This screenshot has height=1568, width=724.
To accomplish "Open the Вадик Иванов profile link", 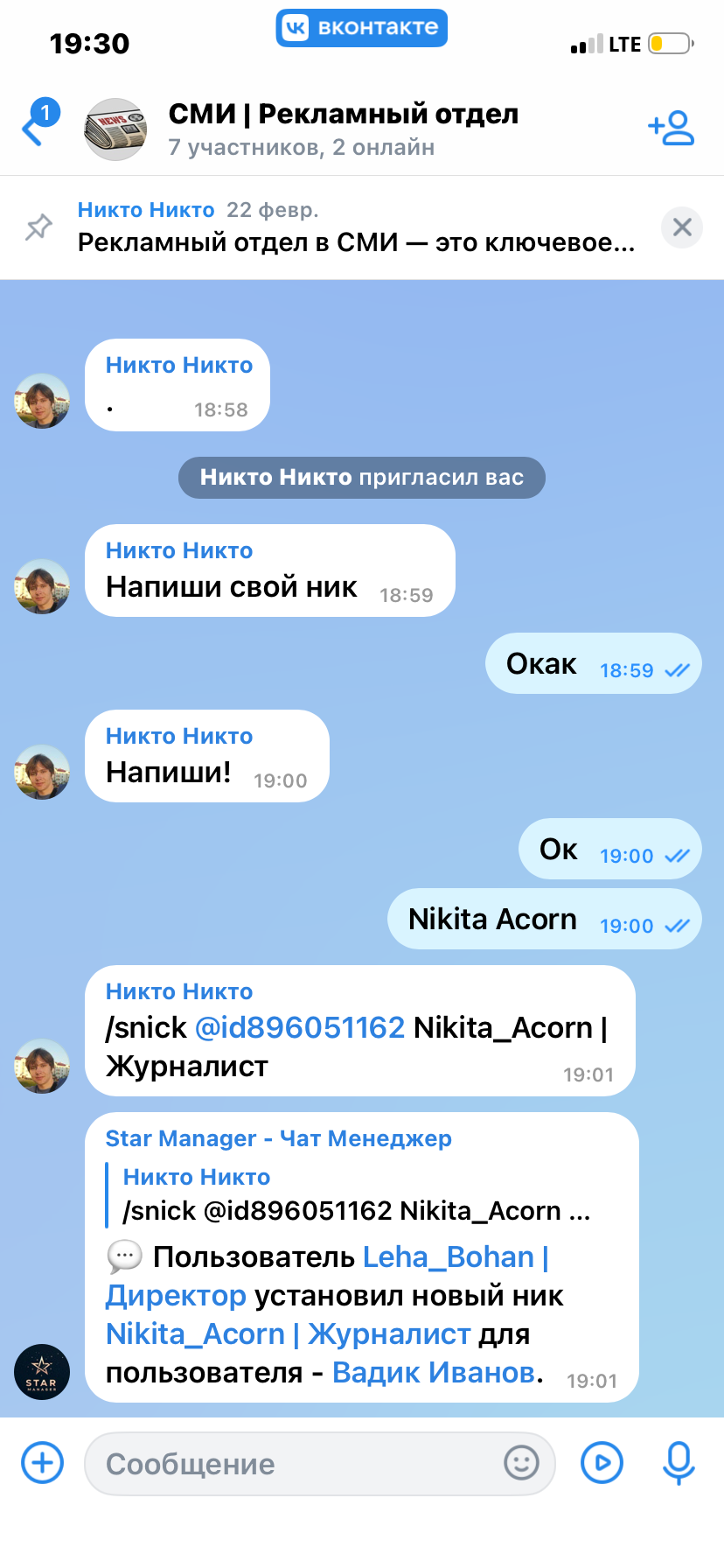I will pyautogui.click(x=434, y=1372).
